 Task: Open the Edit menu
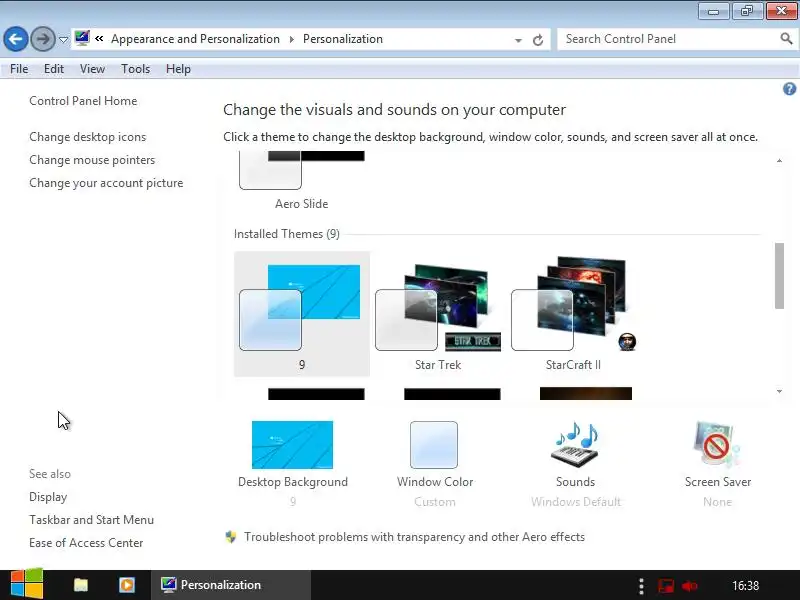(x=54, y=69)
